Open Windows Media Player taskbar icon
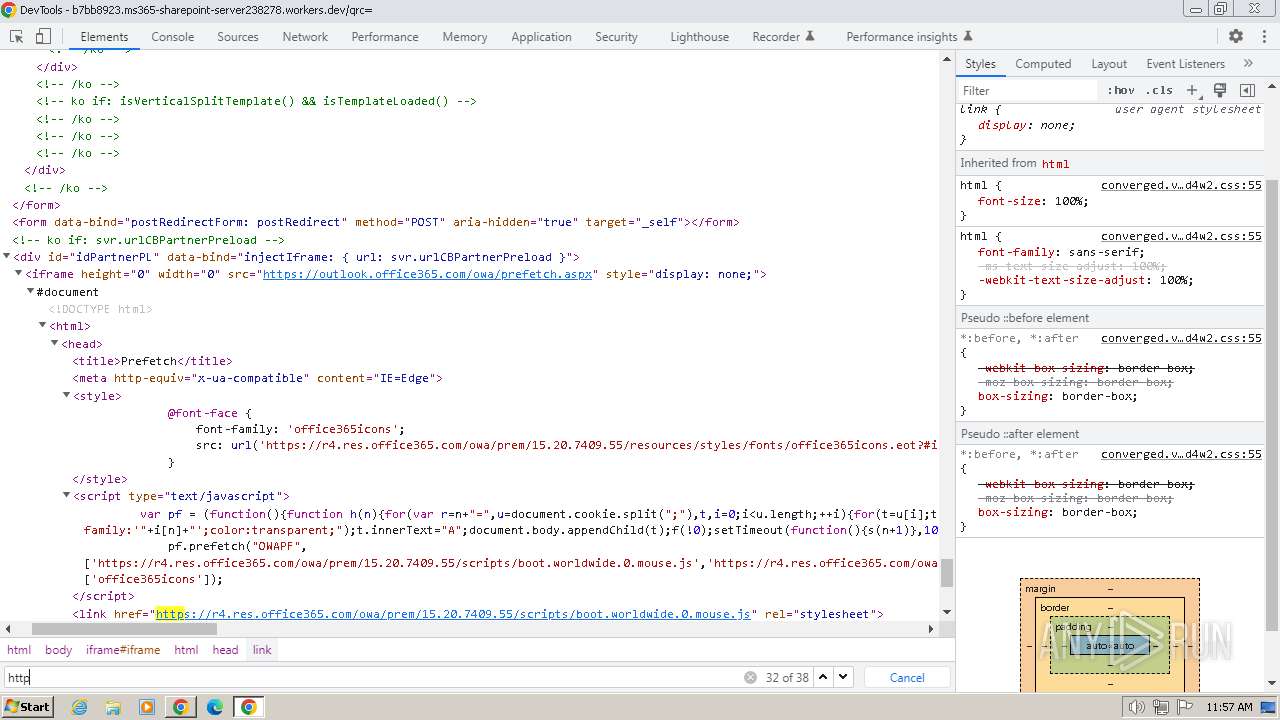The width and height of the screenshot is (1280, 720). coord(147,707)
